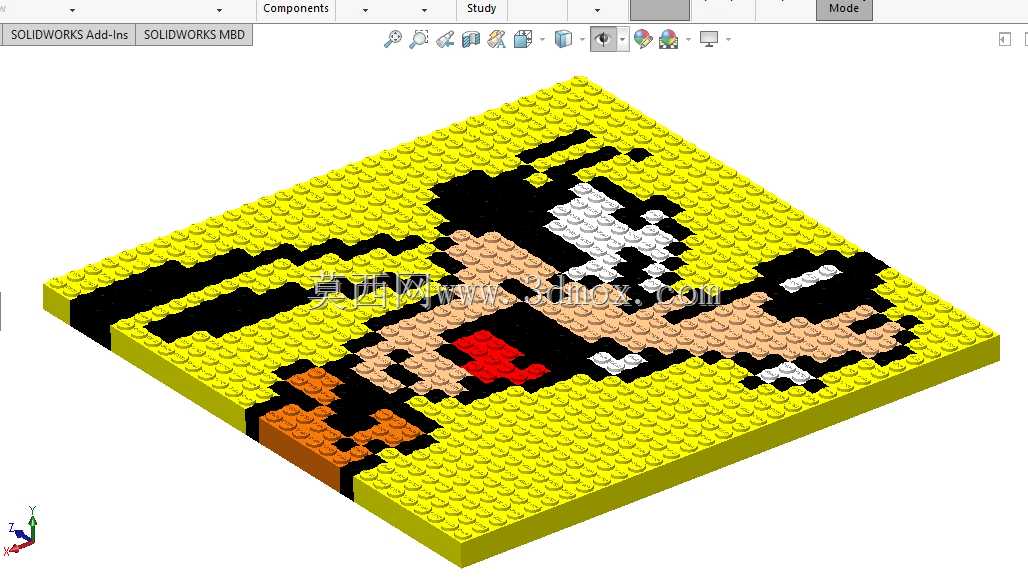Select the Zoom to Area tool
1028x585 pixels.
pyautogui.click(x=418, y=39)
